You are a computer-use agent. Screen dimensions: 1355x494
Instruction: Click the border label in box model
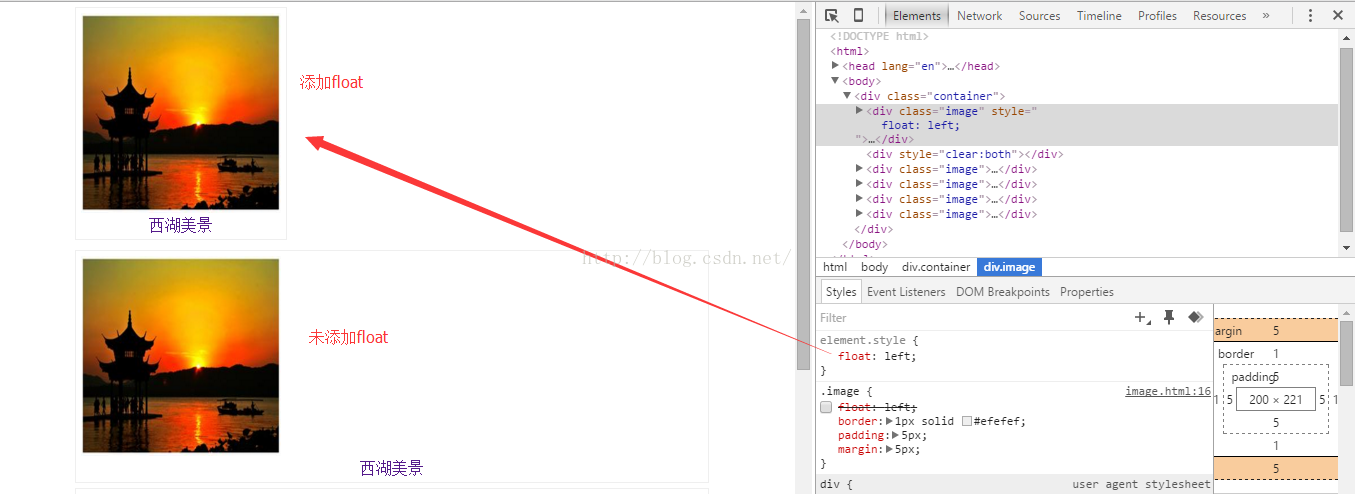tap(1236, 354)
